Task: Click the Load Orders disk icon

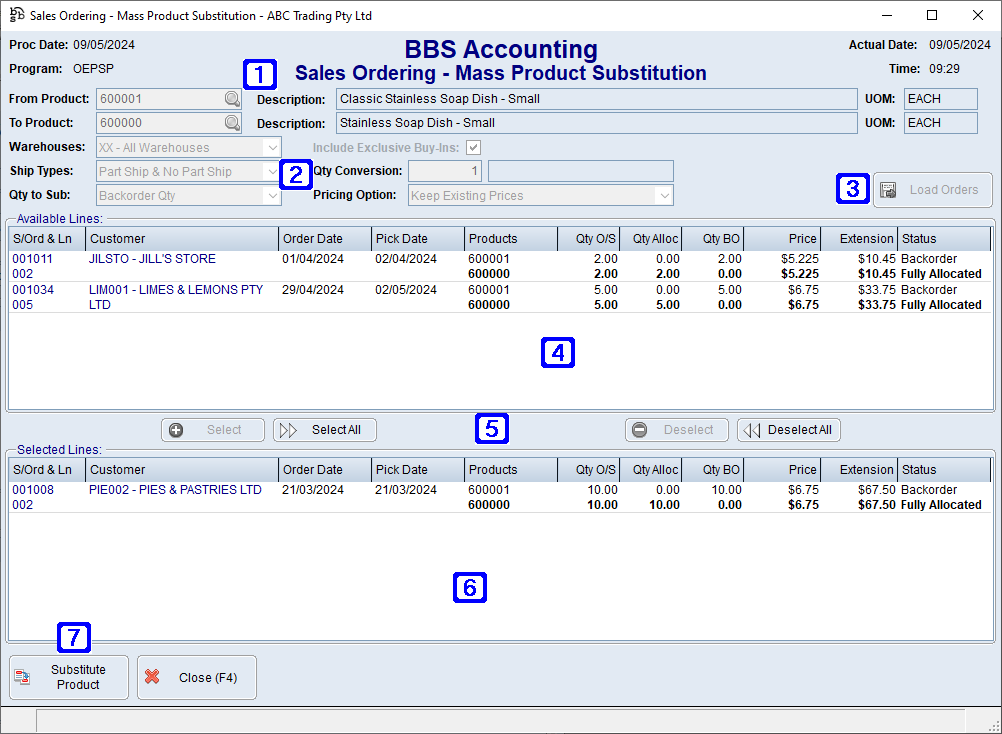Action: click(x=889, y=190)
